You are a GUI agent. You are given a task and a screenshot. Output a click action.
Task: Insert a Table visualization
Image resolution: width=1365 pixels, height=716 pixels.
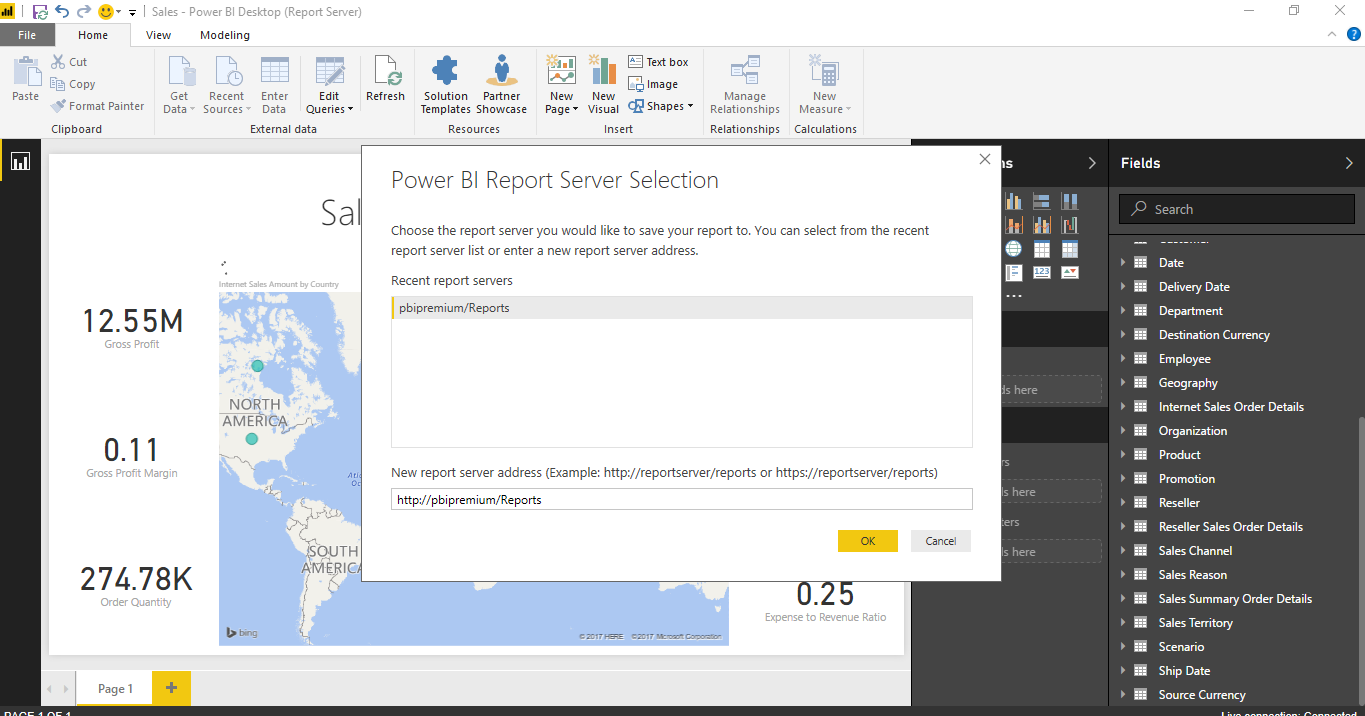pos(1042,248)
